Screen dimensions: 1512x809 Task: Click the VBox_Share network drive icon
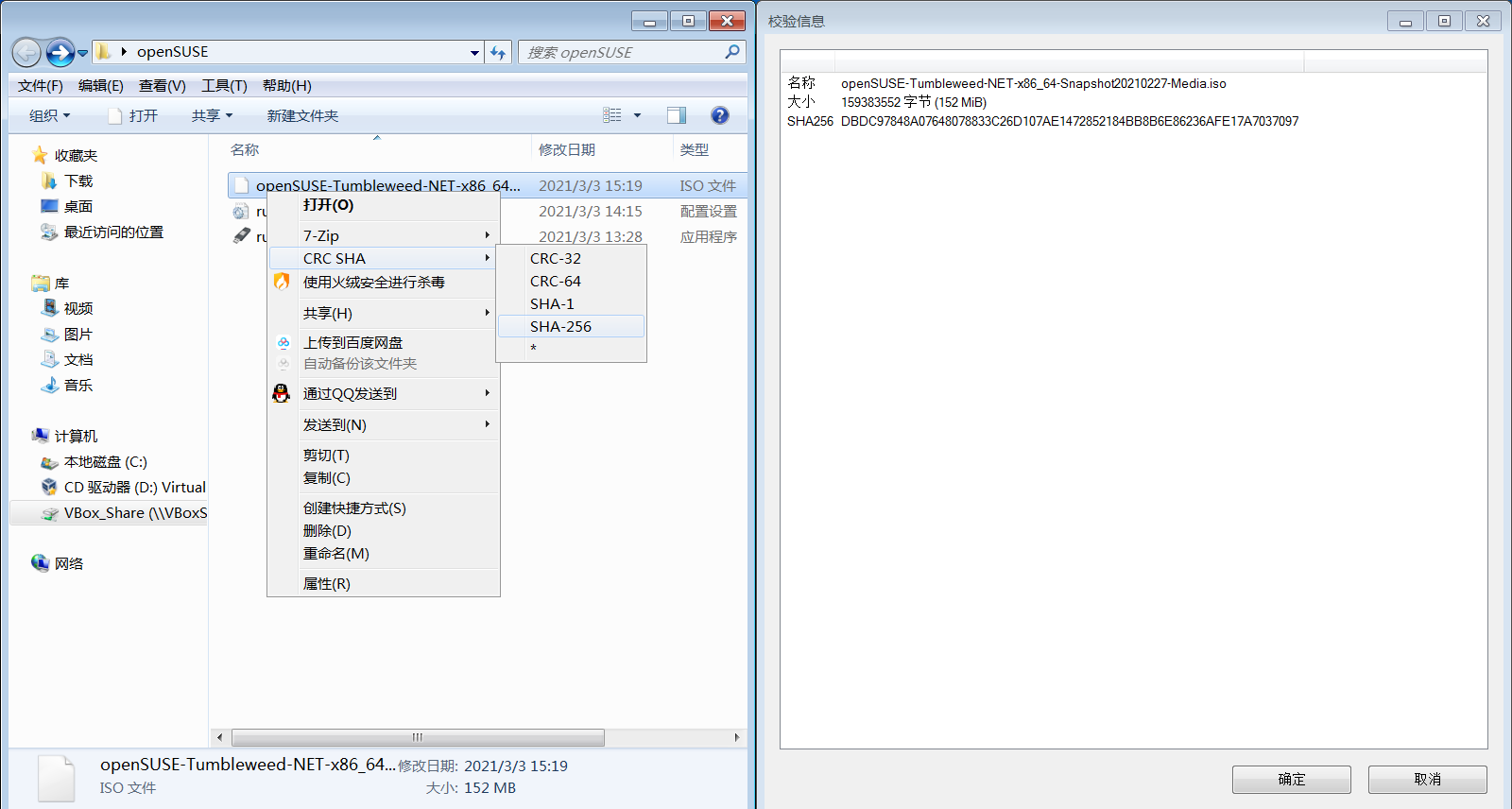coord(49,513)
